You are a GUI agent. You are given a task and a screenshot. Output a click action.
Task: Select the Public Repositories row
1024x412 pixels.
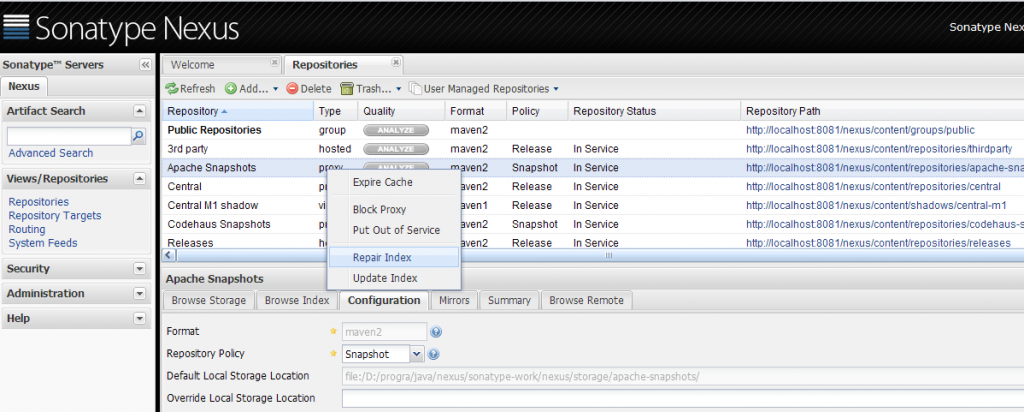[592, 131]
